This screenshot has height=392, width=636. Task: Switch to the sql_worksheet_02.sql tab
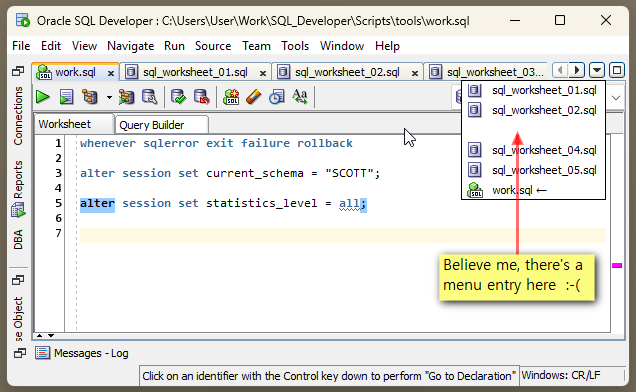(x=347, y=72)
